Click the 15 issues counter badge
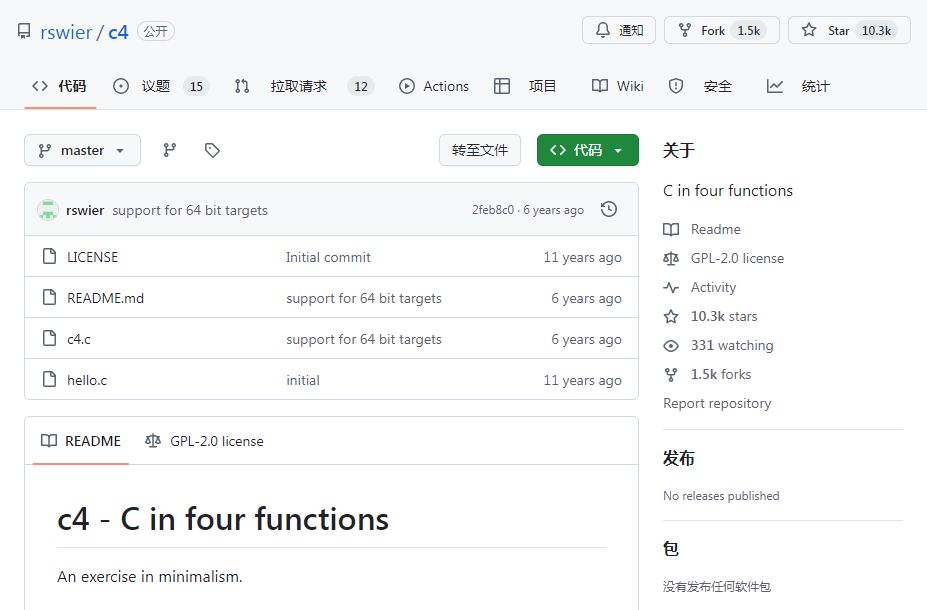927x610 pixels. pyautogui.click(x=196, y=86)
